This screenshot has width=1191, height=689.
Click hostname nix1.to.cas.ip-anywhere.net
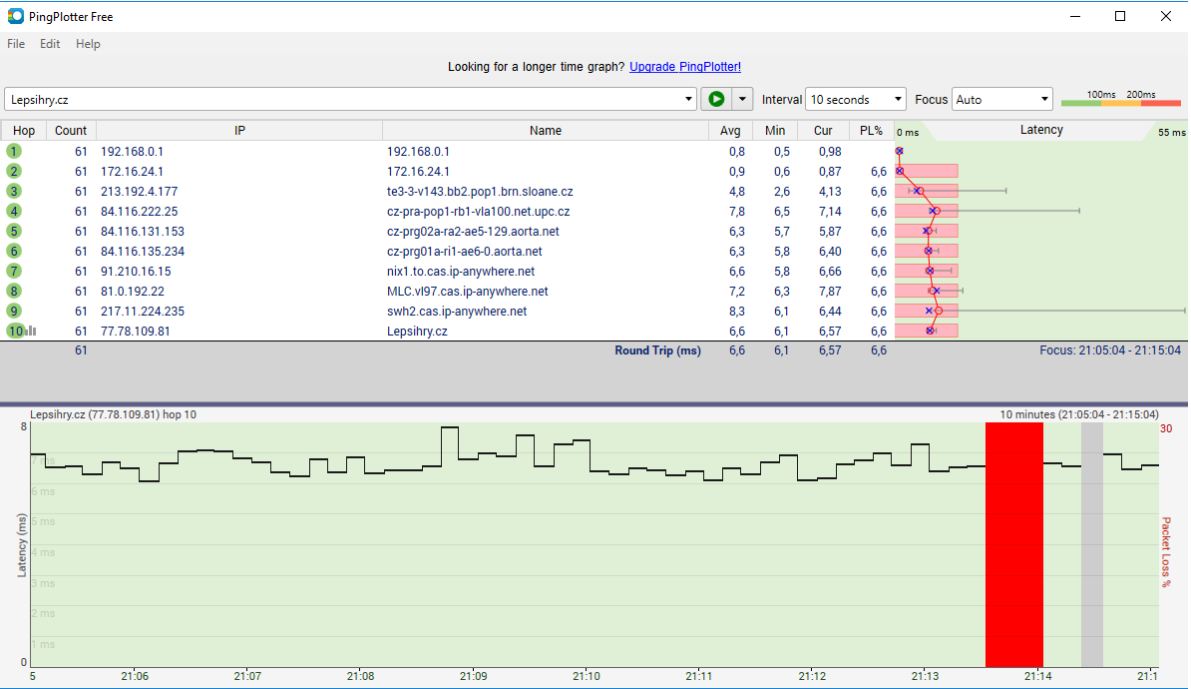point(461,271)
